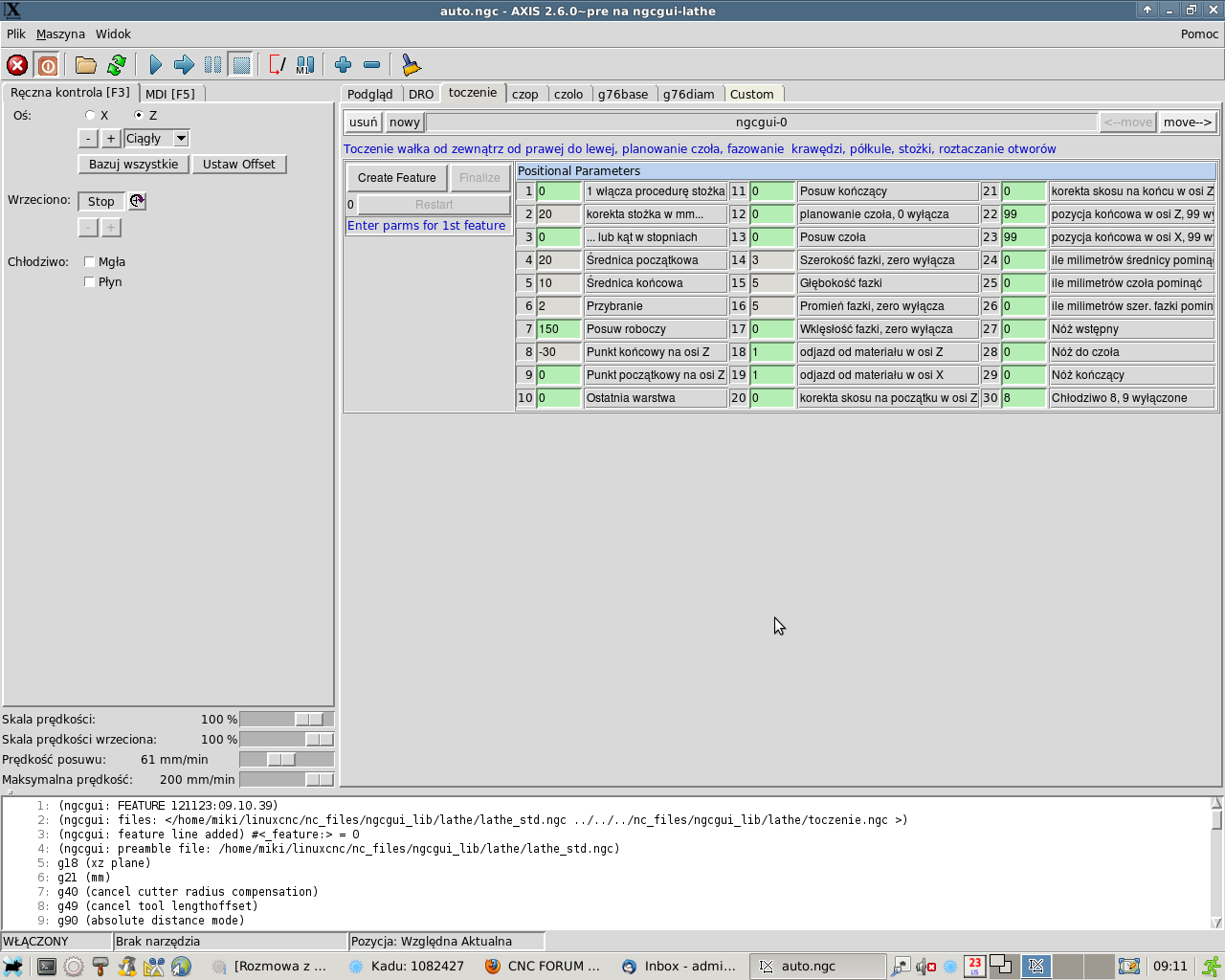Open Rozmowa chat taskbar entry

pyautogui.click(x=270, y=967)
